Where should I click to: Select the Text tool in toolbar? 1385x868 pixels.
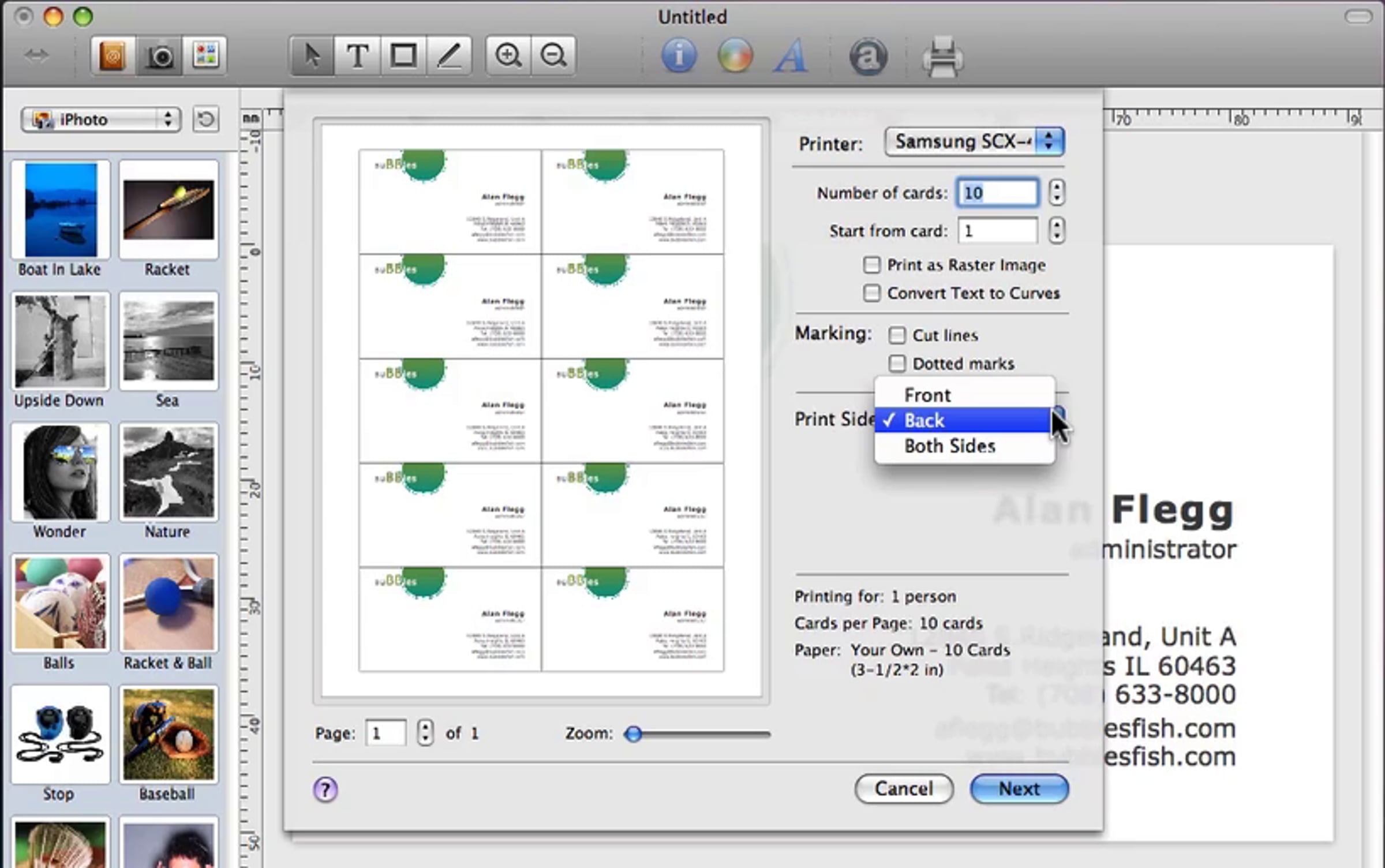point(357,56)
